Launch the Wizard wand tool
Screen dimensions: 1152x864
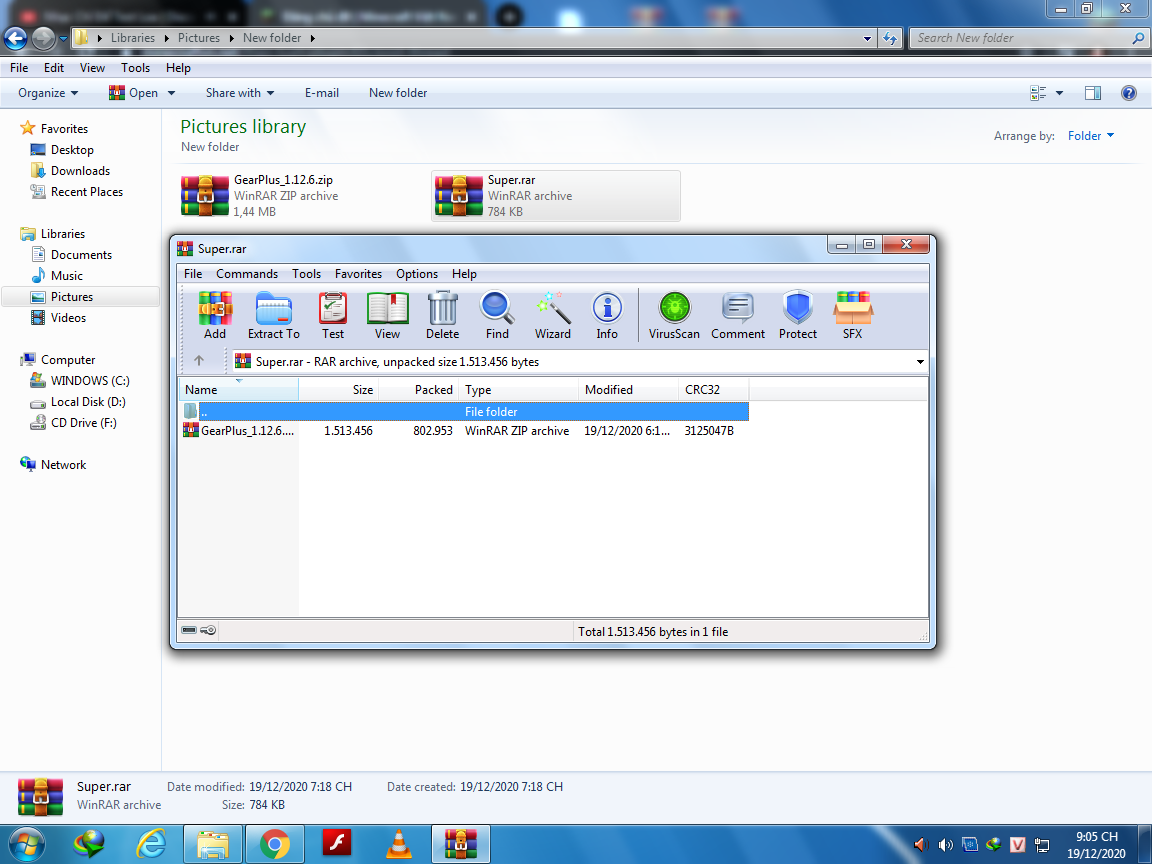click(x=552, y=315)
